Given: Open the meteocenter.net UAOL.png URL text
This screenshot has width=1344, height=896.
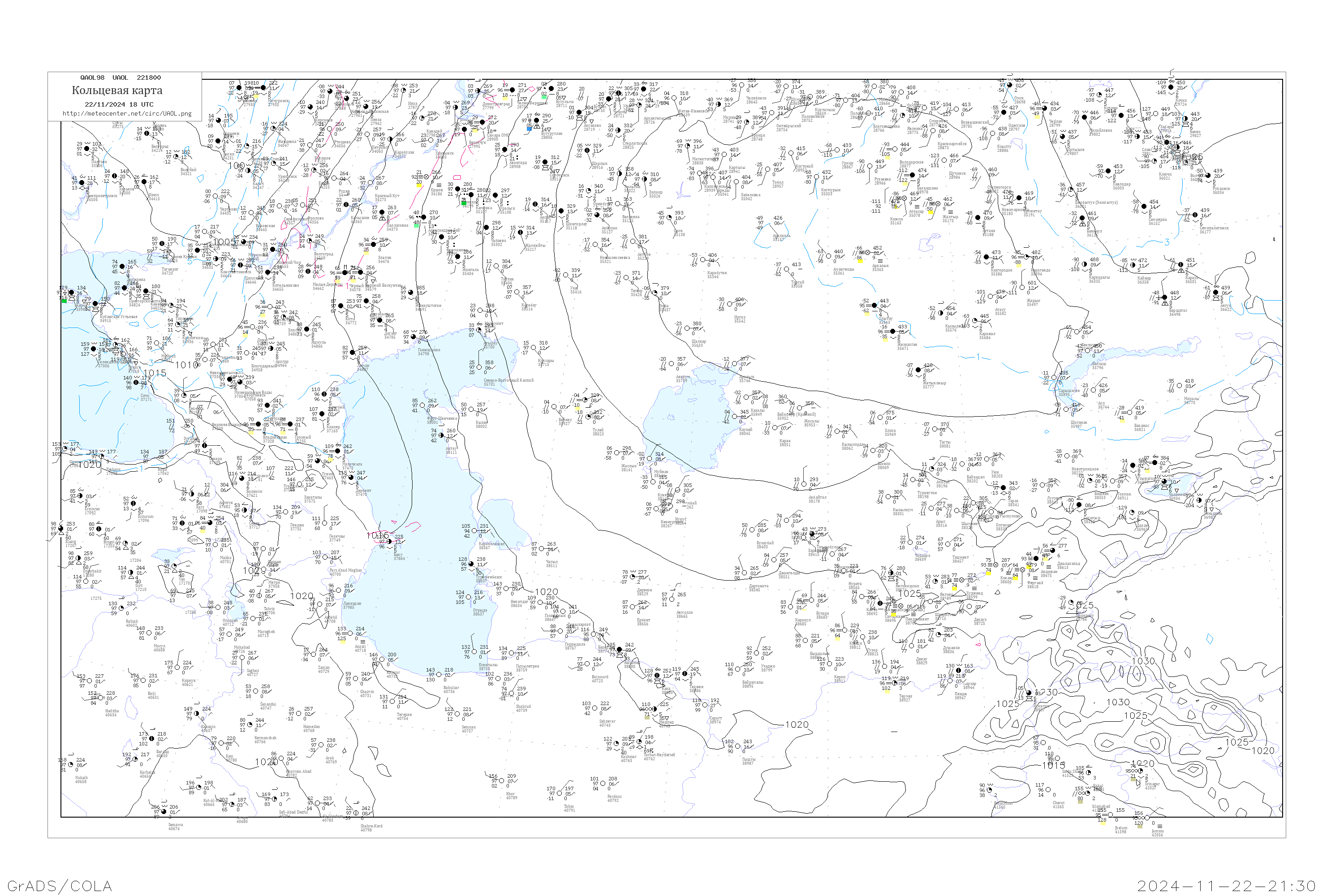Looking at the screenshot, I should pyautogui.click(x=127, y=113).
